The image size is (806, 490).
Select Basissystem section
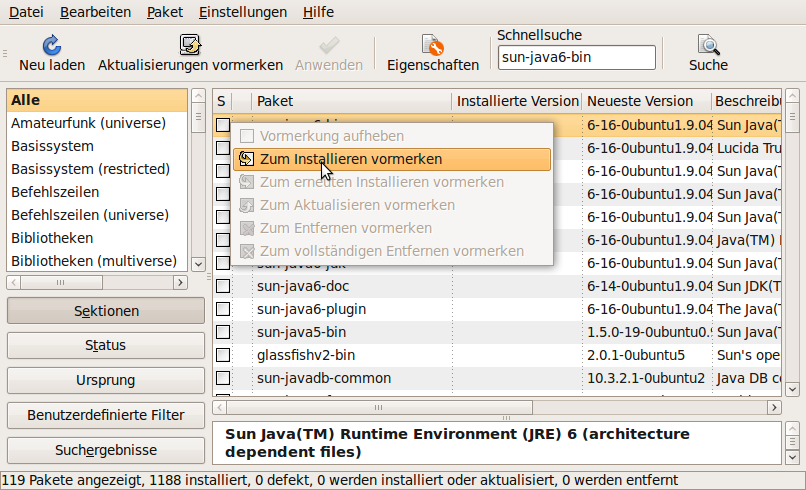click(97, 146)
